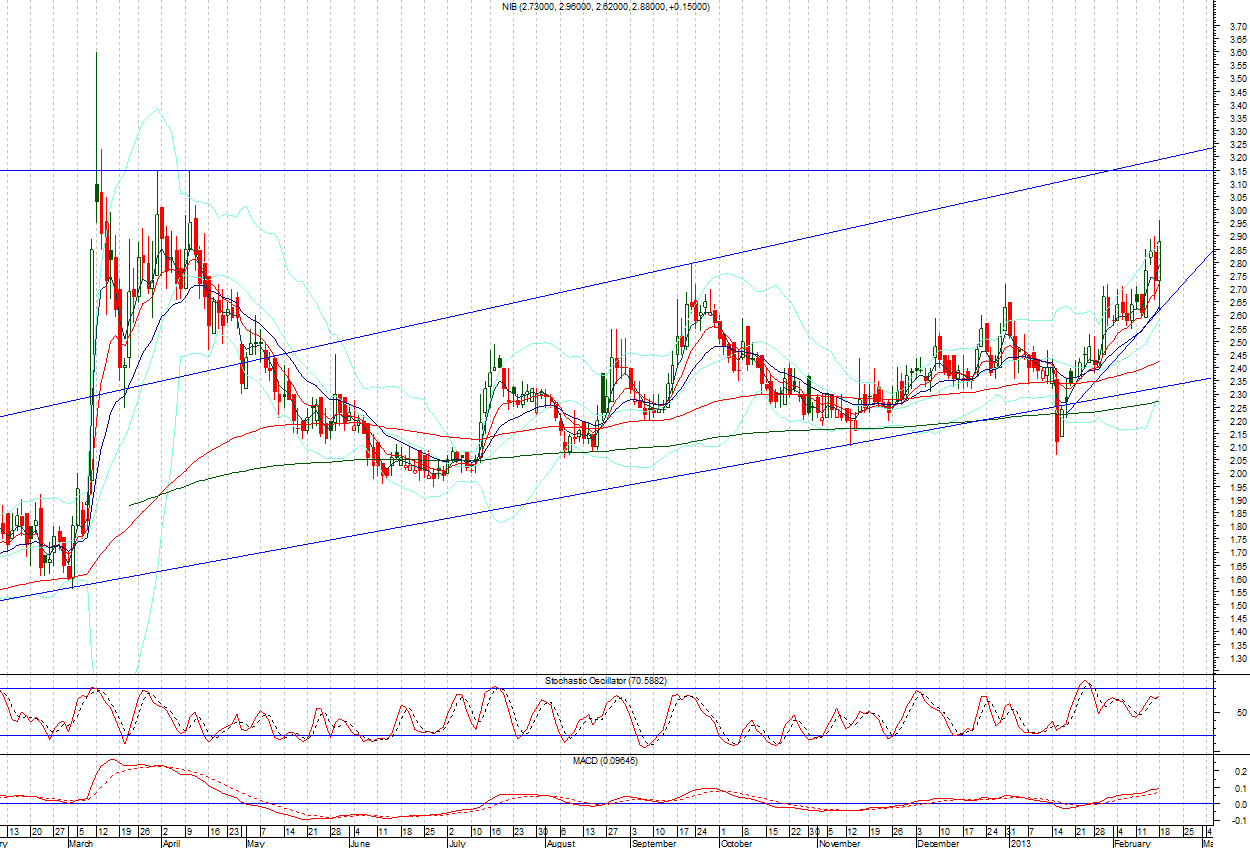This screenshot has height=848, width=1250.
Task: Click the 1.30 price axis label
Action: 1237,659
